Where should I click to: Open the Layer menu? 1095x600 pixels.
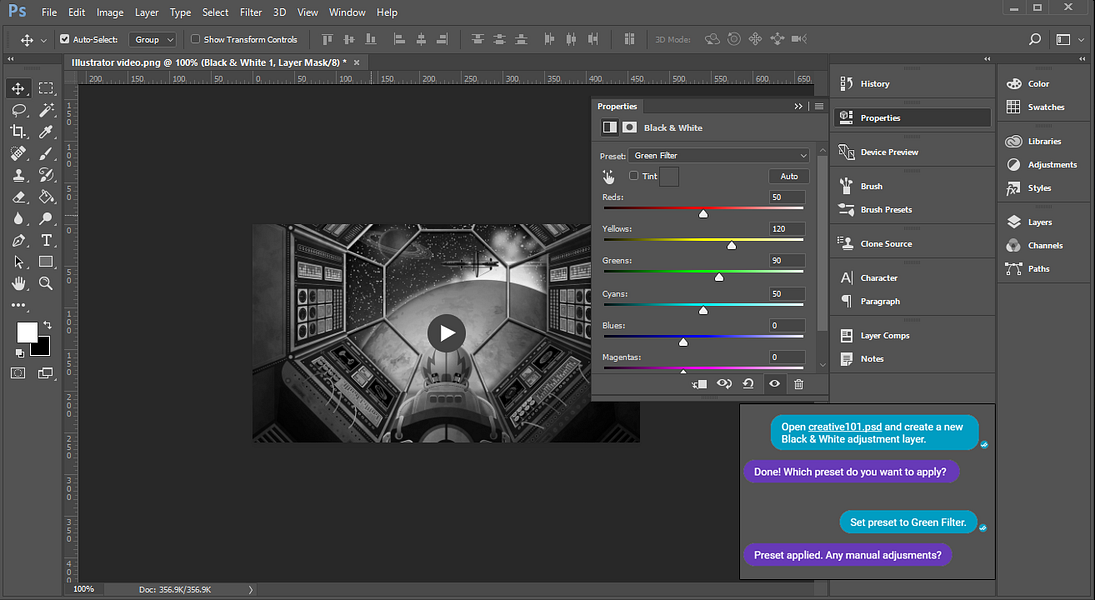(147, 13)
